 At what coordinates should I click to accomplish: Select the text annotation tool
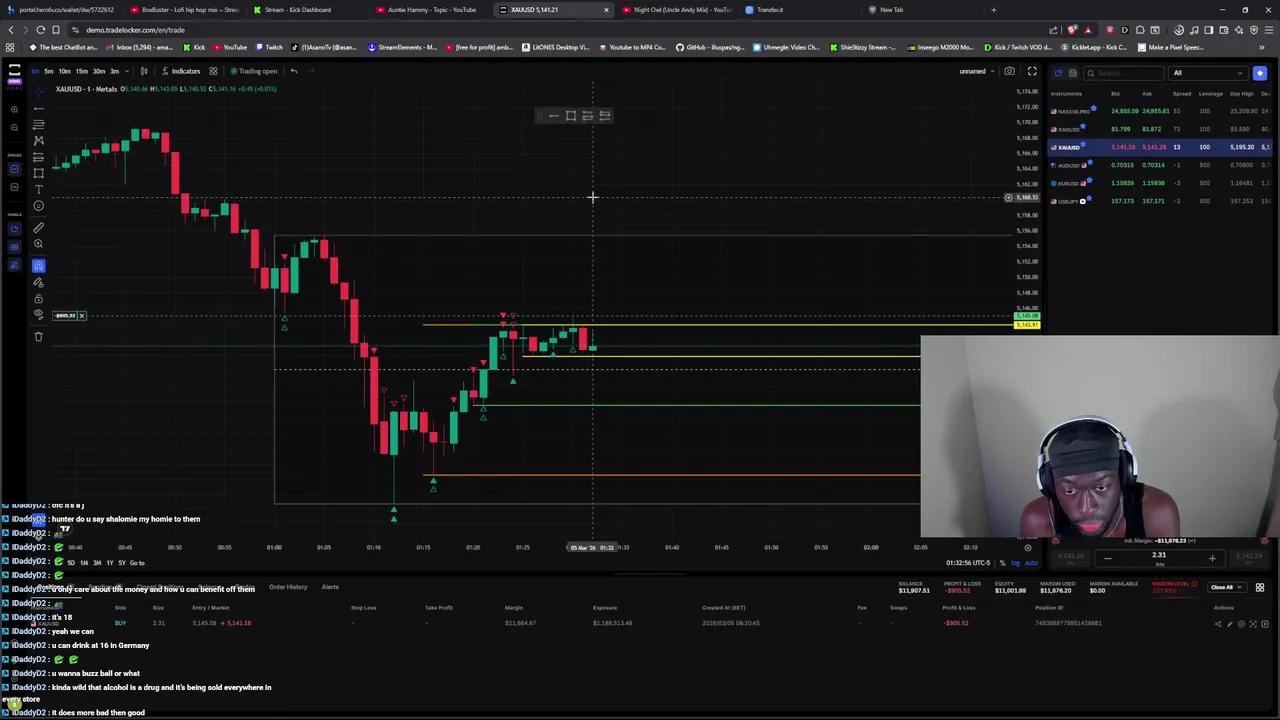(x=38, y=189)
